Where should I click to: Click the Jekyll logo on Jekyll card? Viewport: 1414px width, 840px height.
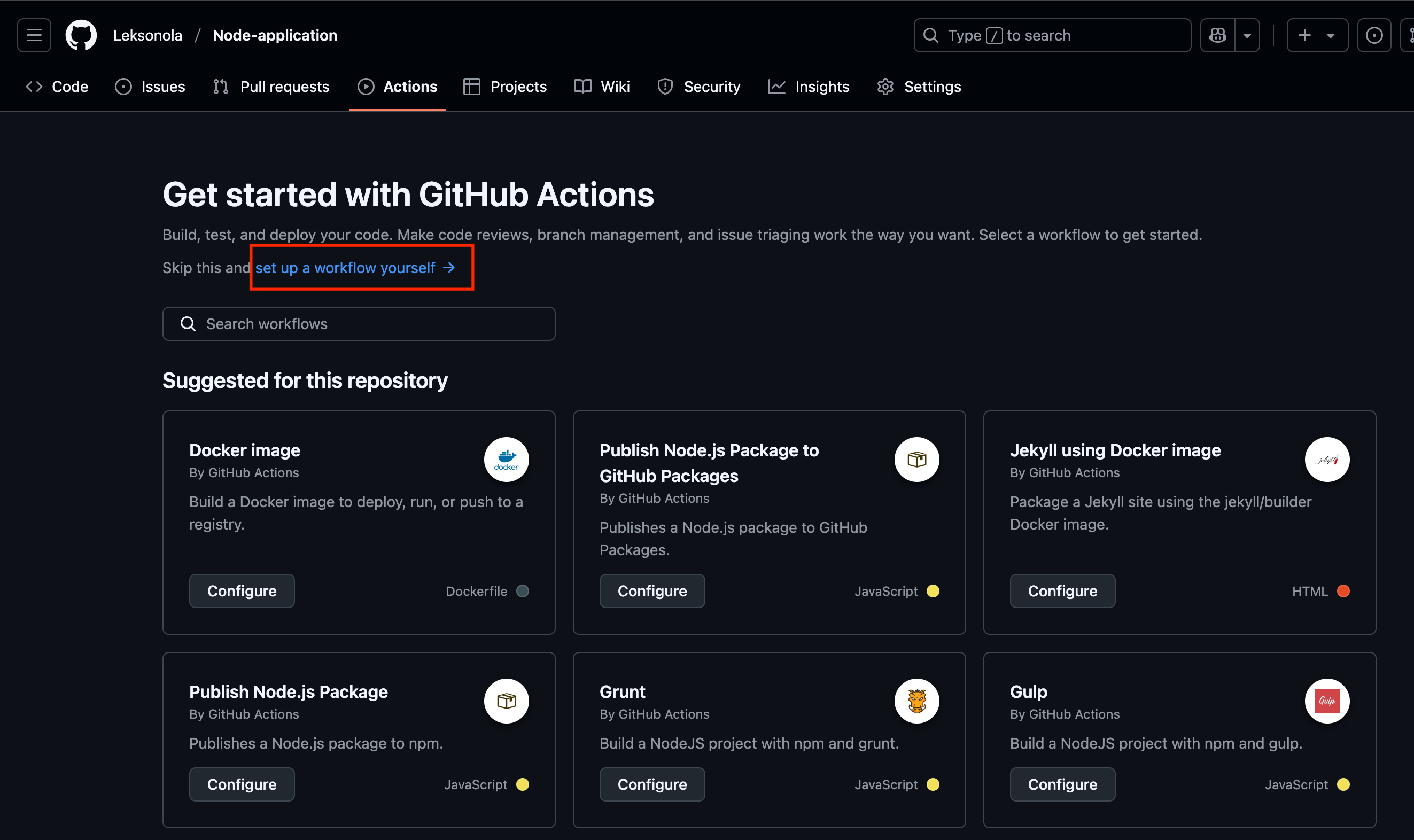(1327, 460)
